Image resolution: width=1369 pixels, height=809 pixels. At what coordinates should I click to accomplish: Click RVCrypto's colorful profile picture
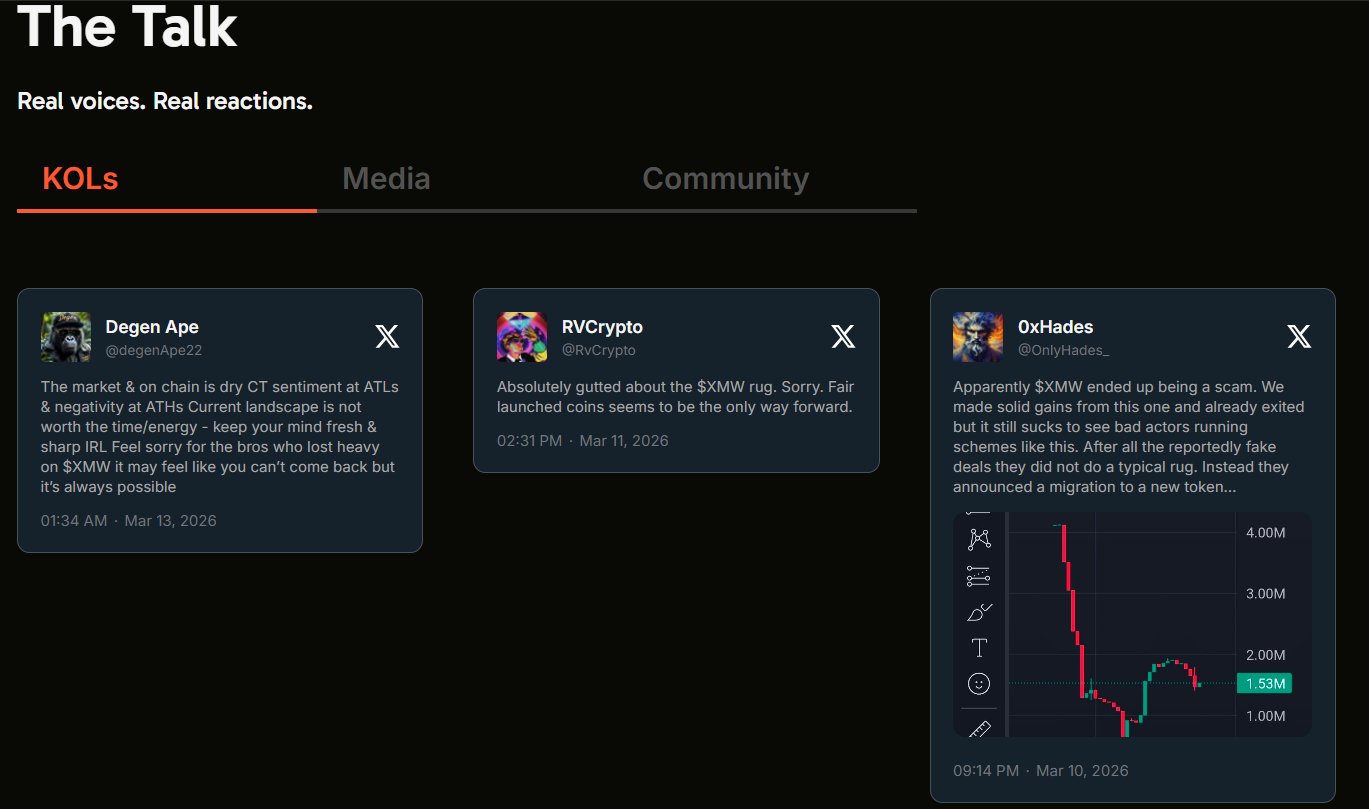(522, 337)
